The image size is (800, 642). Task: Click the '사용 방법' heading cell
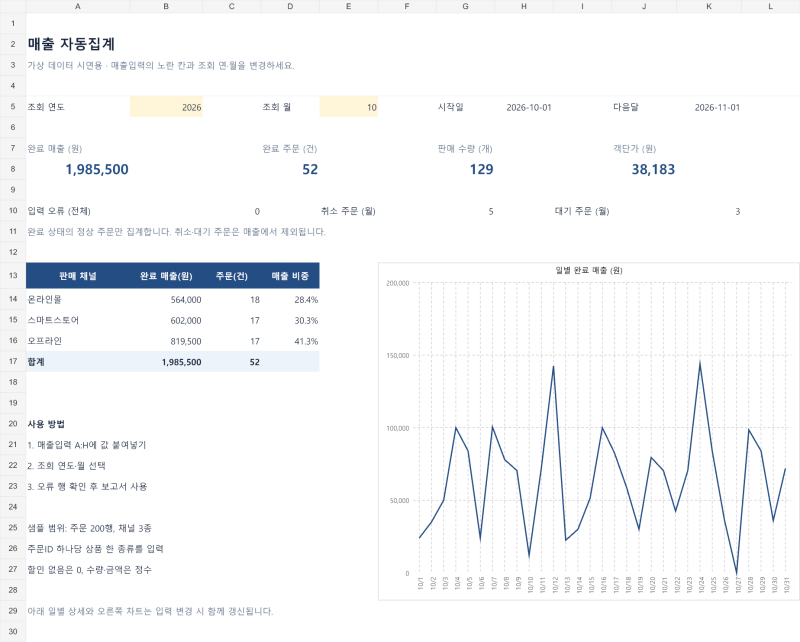coord(46,424)
